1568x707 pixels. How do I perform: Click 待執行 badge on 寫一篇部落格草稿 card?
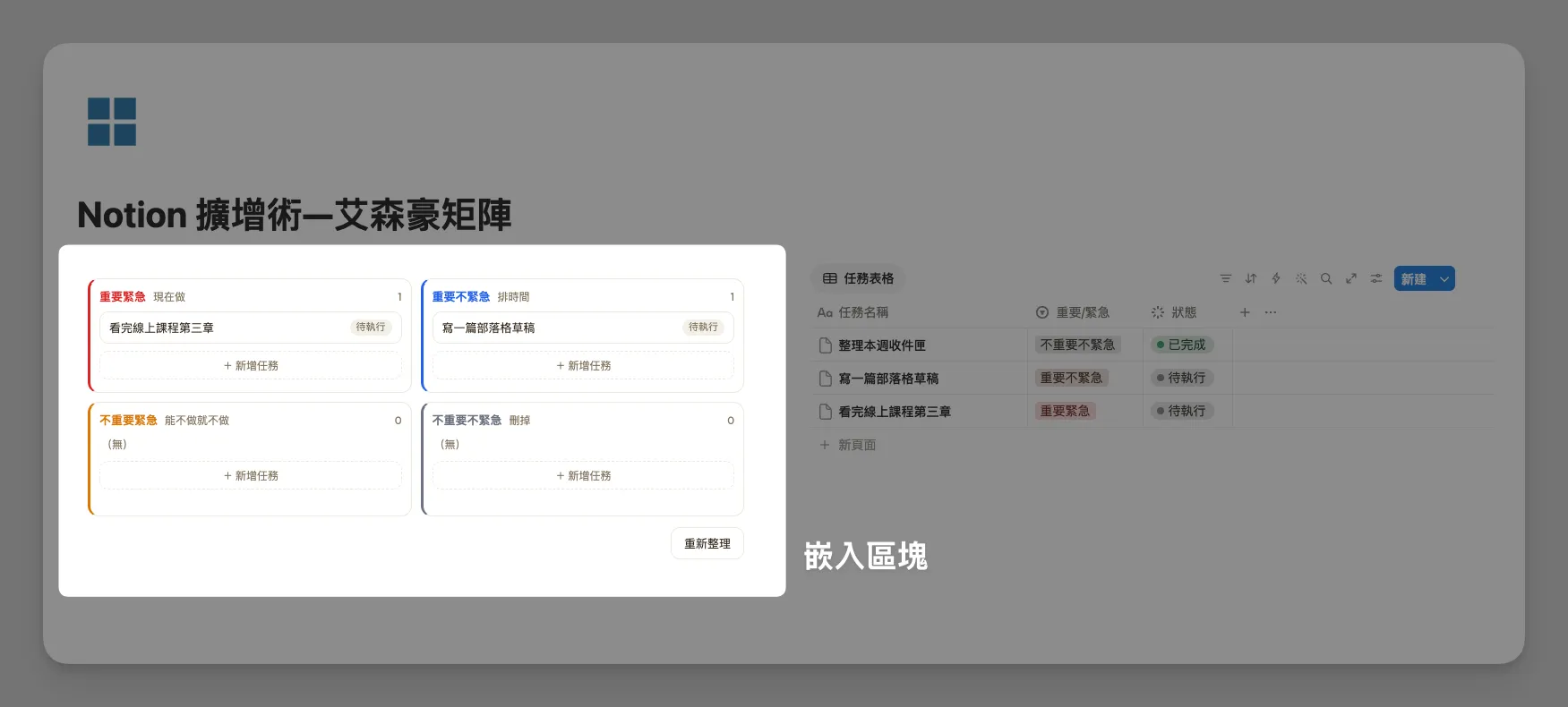coord(703,328)
